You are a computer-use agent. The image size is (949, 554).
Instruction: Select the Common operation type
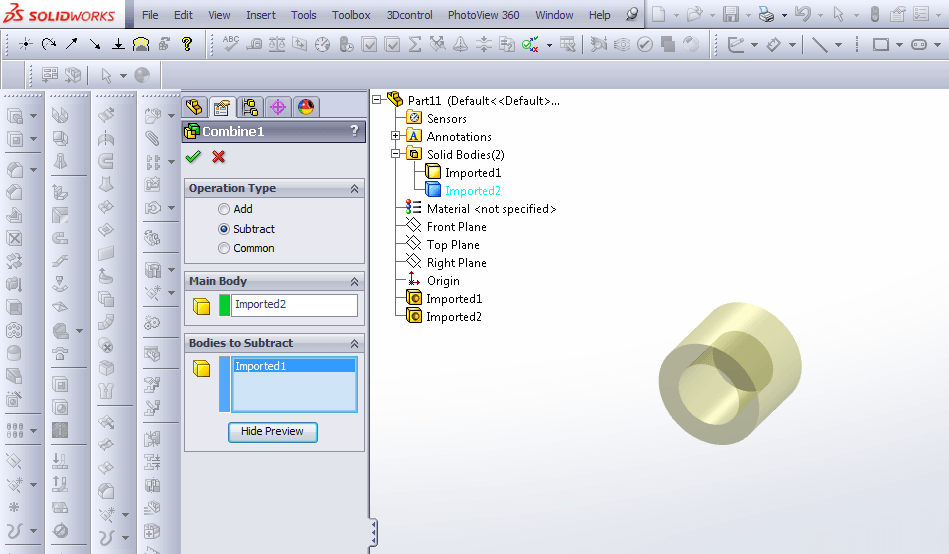(x=224, y=248)
